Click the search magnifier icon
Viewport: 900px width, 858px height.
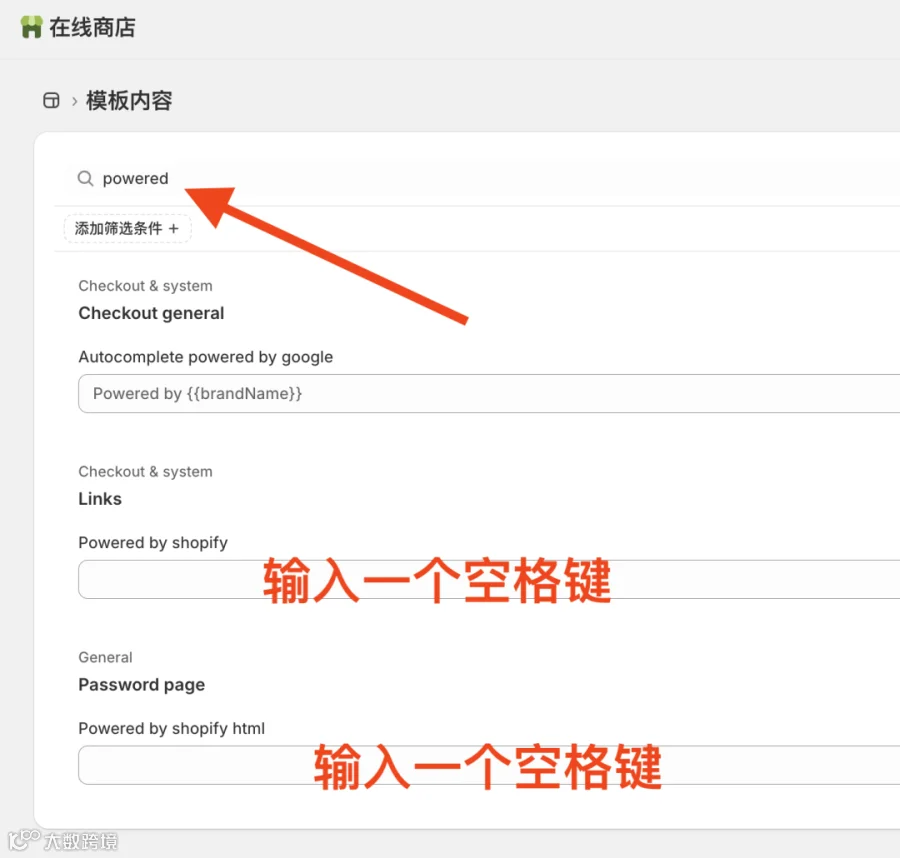(x=85, y=178)
